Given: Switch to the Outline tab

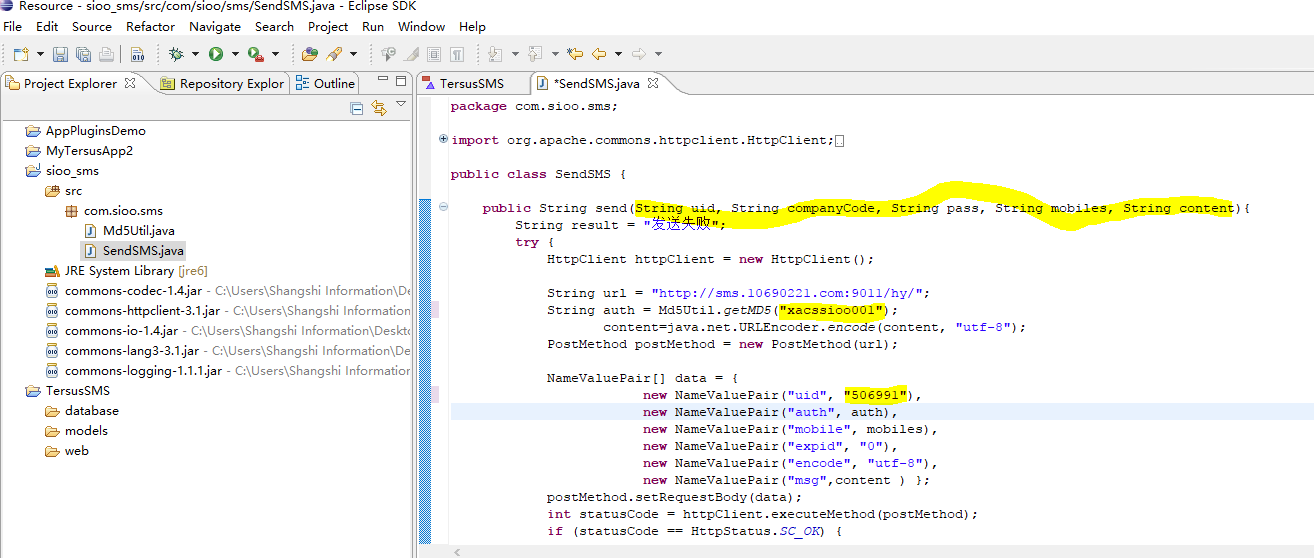Looking at the screenshot, I should (325, 83).
